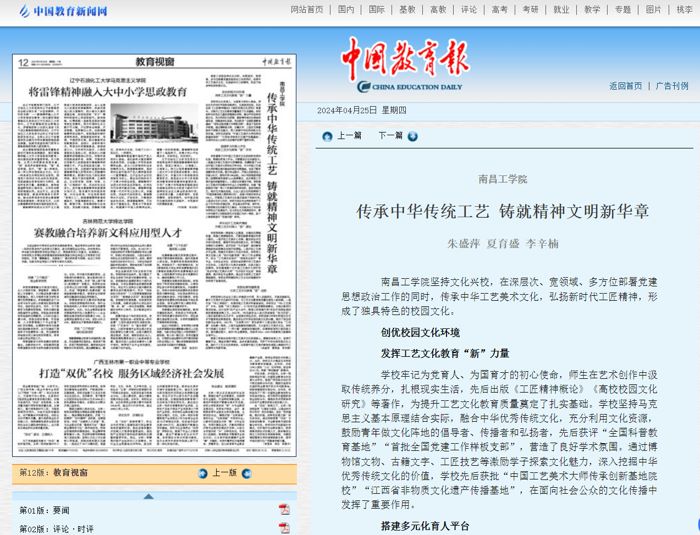This screenshot has height=535, width=700.
Task: Collapse the page list with the triangle
Action: 149,496
